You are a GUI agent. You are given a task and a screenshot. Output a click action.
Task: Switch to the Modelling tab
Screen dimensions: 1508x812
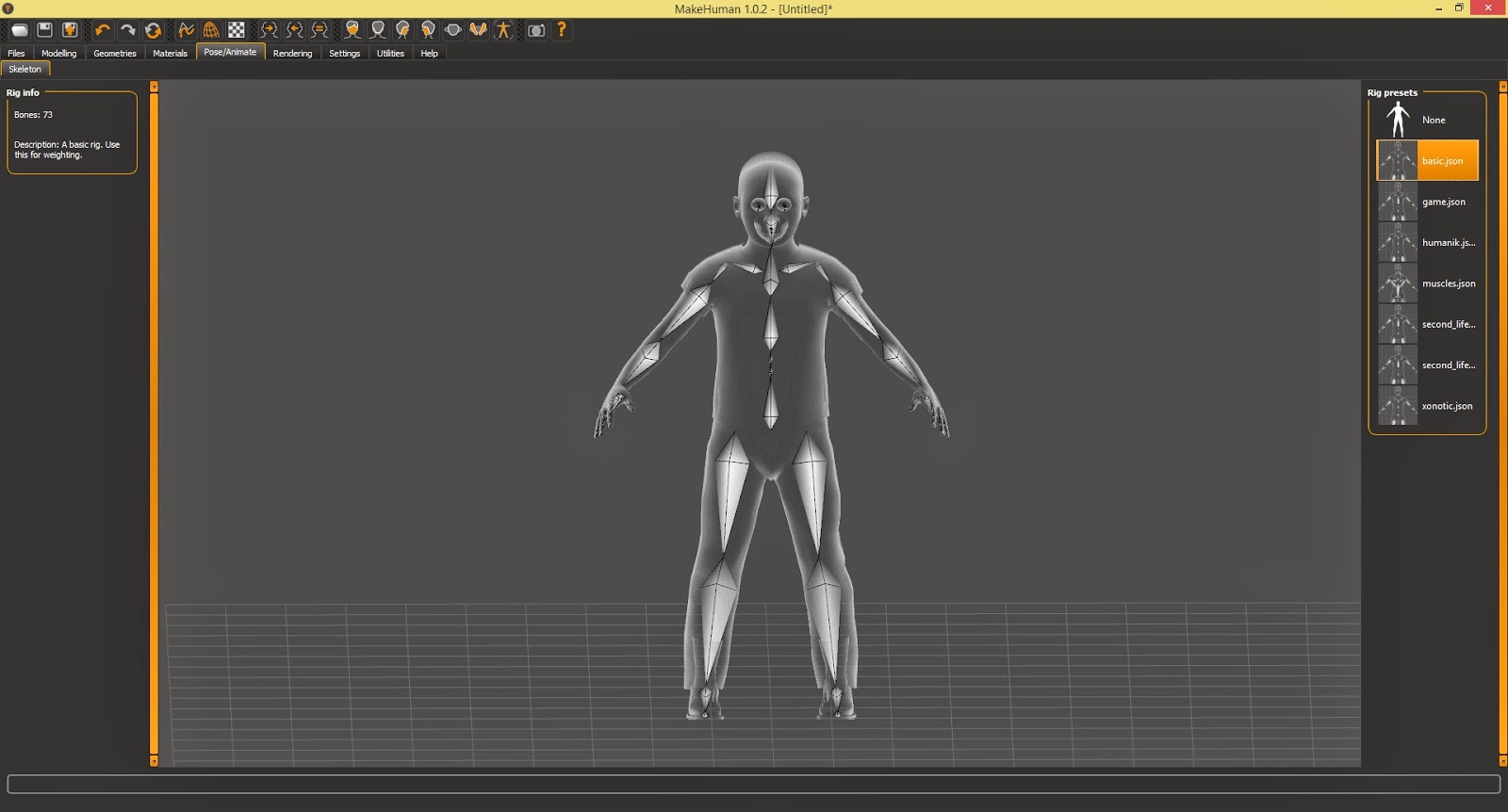pos(58,54)
